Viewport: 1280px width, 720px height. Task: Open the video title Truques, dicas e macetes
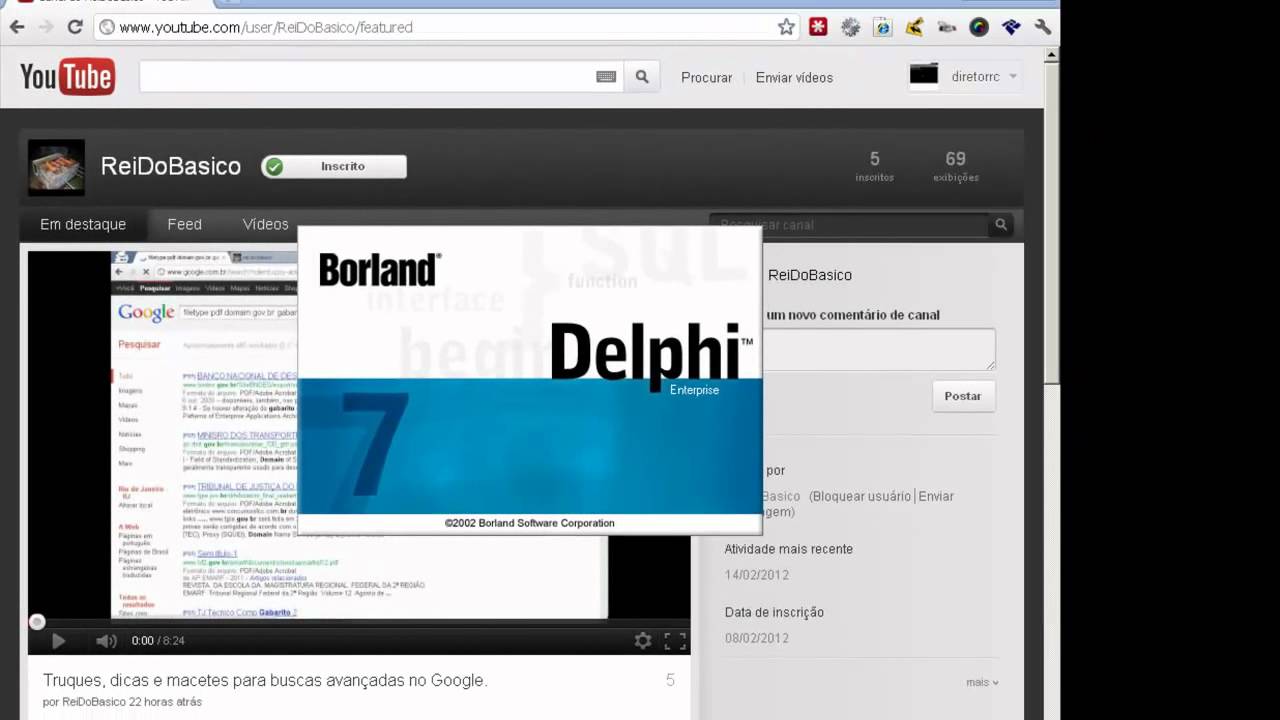(x=265, y=680)
